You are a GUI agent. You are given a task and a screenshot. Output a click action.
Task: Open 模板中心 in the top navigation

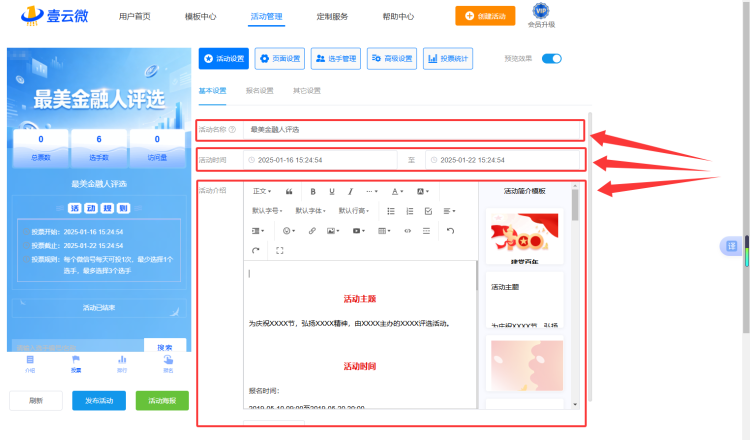[200, 16]
